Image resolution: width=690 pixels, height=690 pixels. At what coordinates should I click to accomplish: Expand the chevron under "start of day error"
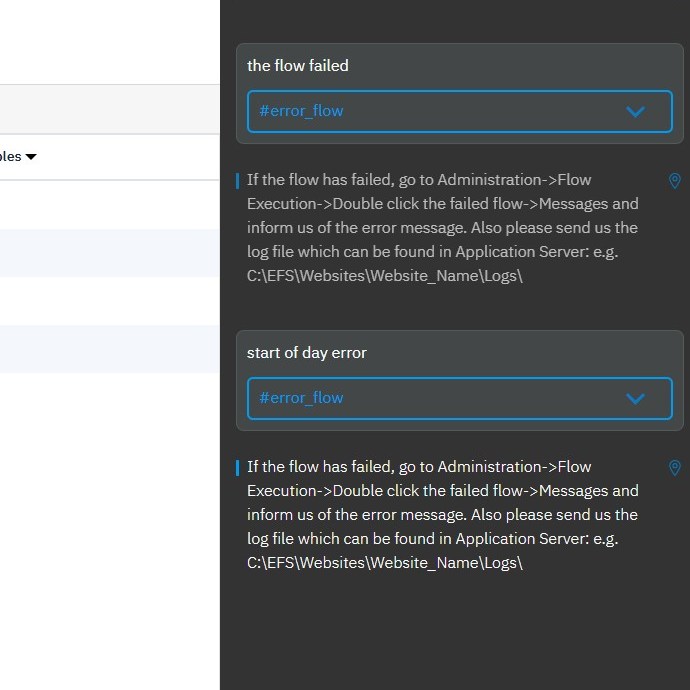coord(635,399)
